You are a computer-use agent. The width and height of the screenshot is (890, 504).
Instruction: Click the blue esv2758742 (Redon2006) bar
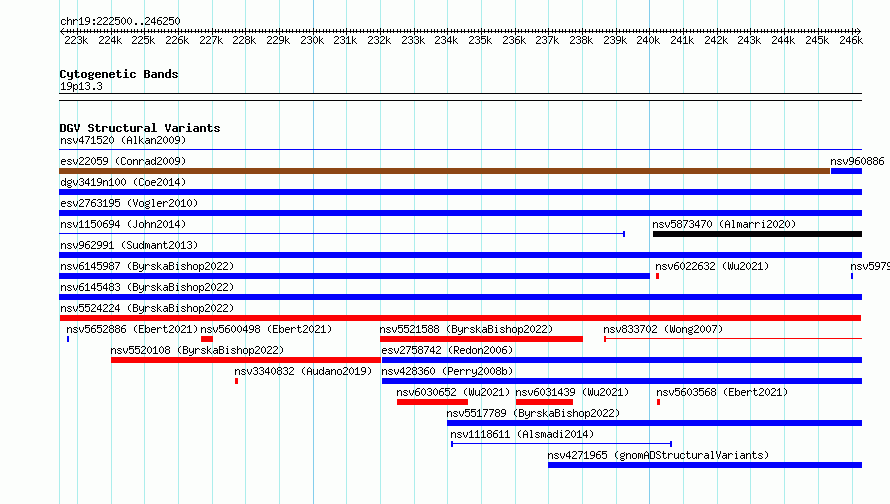[622, 360]
